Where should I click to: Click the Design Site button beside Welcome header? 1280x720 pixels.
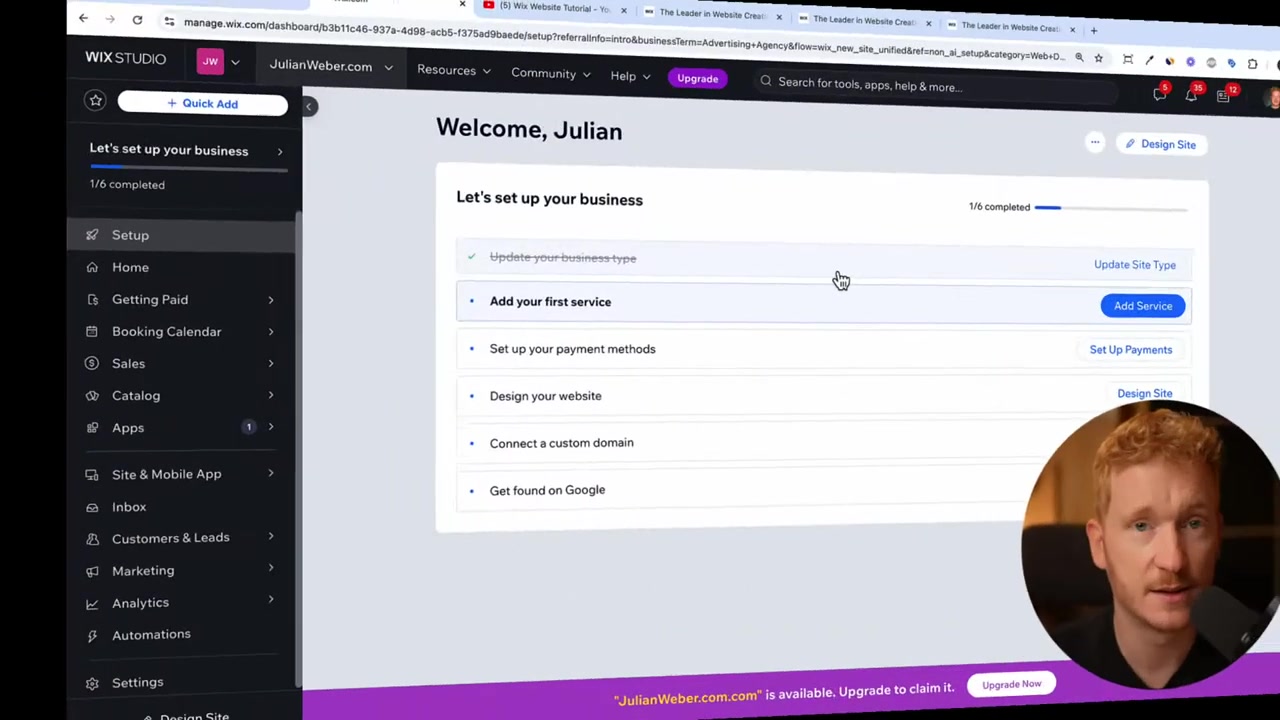pyautogui.click(x=1160, y=144)
